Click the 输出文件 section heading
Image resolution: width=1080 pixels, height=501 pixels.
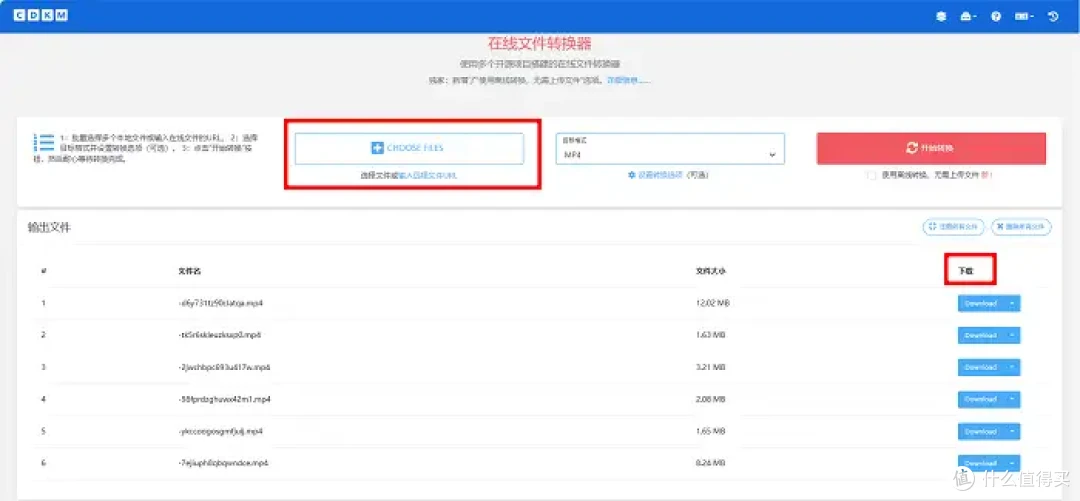tap(49, 227)
